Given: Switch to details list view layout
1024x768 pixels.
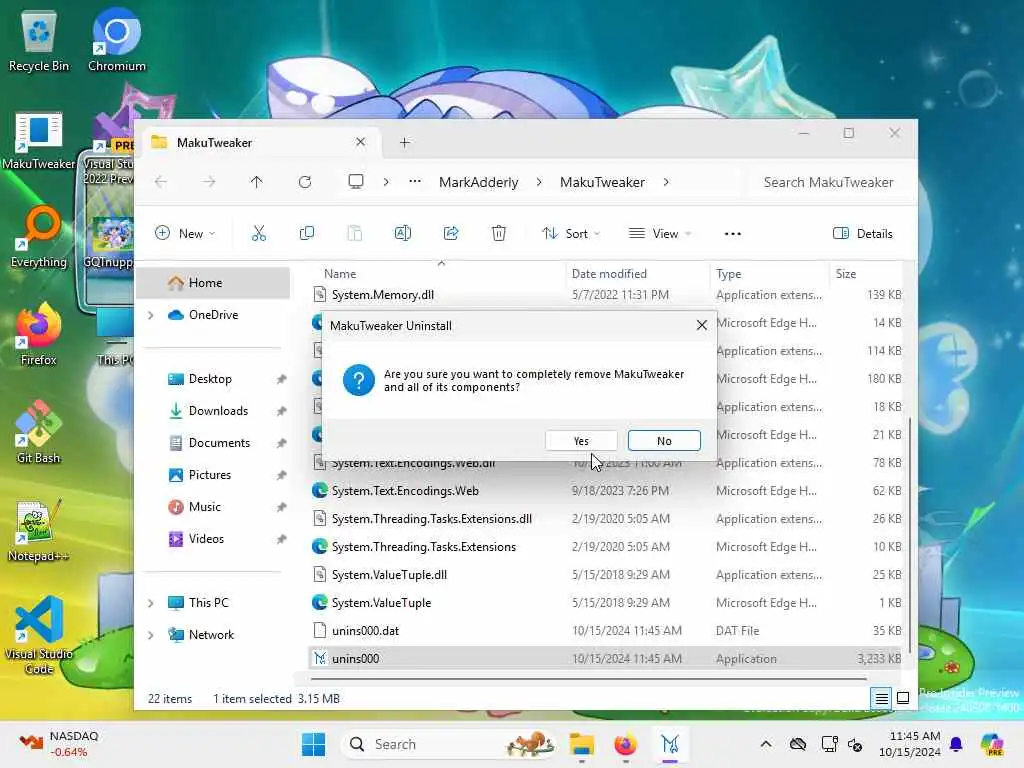Looking at the screenshot, I should coord(881,698).
